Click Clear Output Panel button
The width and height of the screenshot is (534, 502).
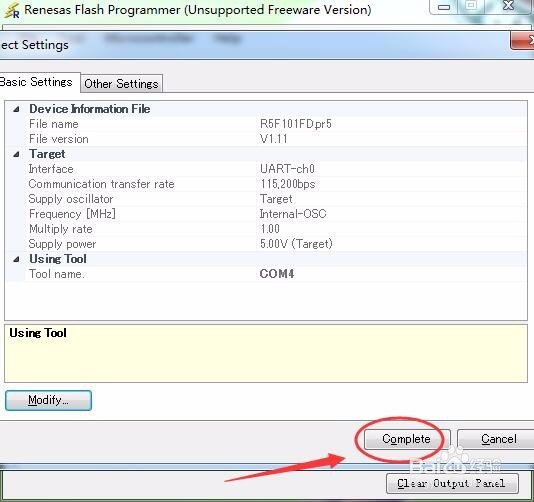[x=452, y=483]
